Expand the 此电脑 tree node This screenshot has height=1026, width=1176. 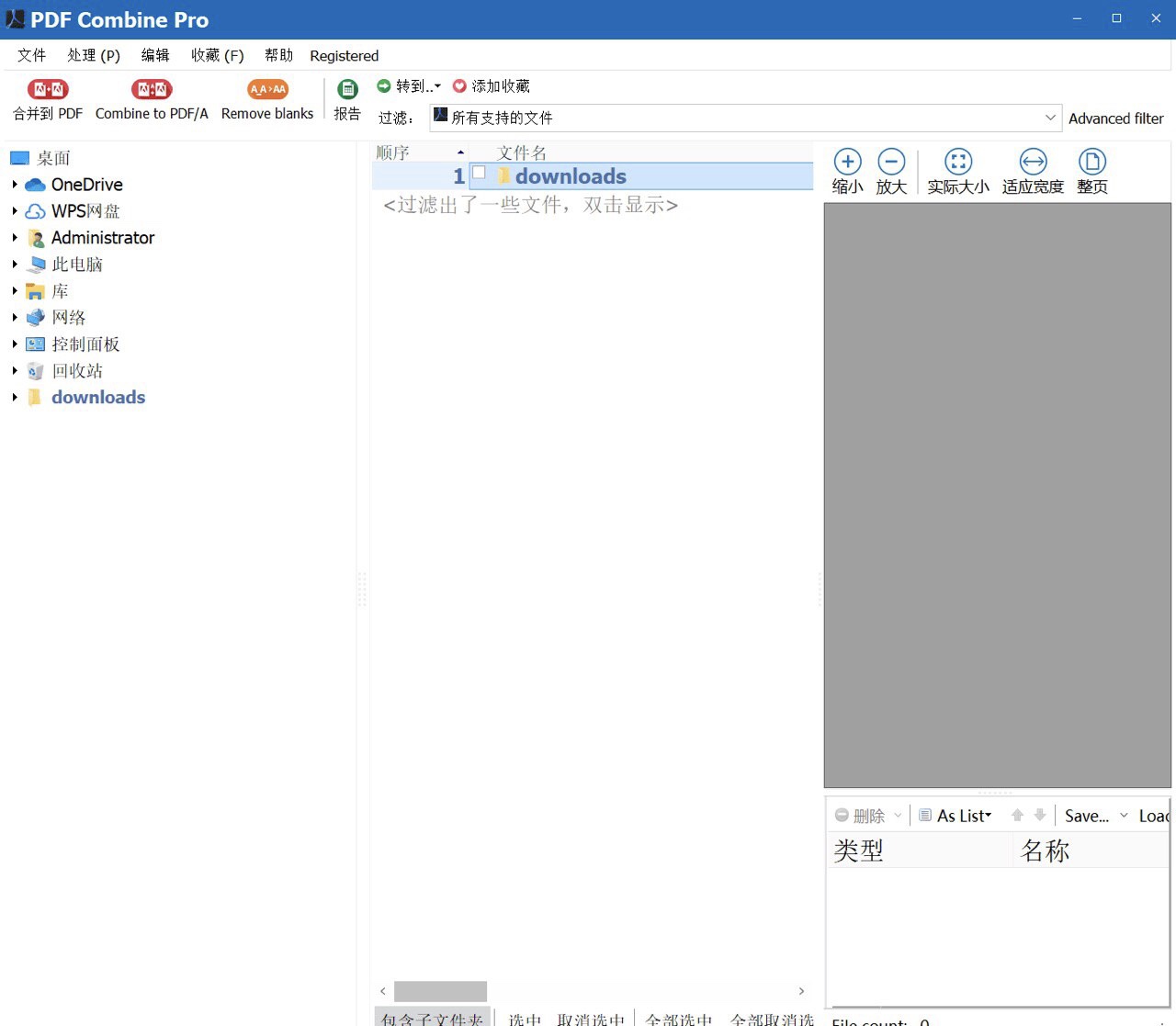click(15, 265)
